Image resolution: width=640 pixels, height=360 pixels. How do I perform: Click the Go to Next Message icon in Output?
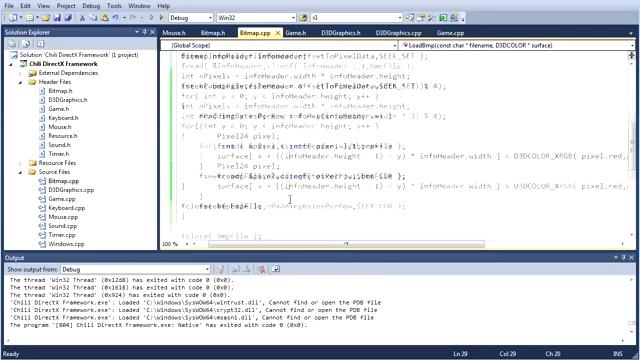pyautogui.click(x=247, y=269)
